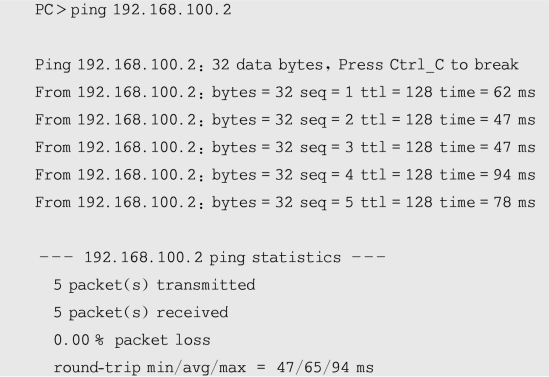Click the reply line with seq = 4

[285, 175]
